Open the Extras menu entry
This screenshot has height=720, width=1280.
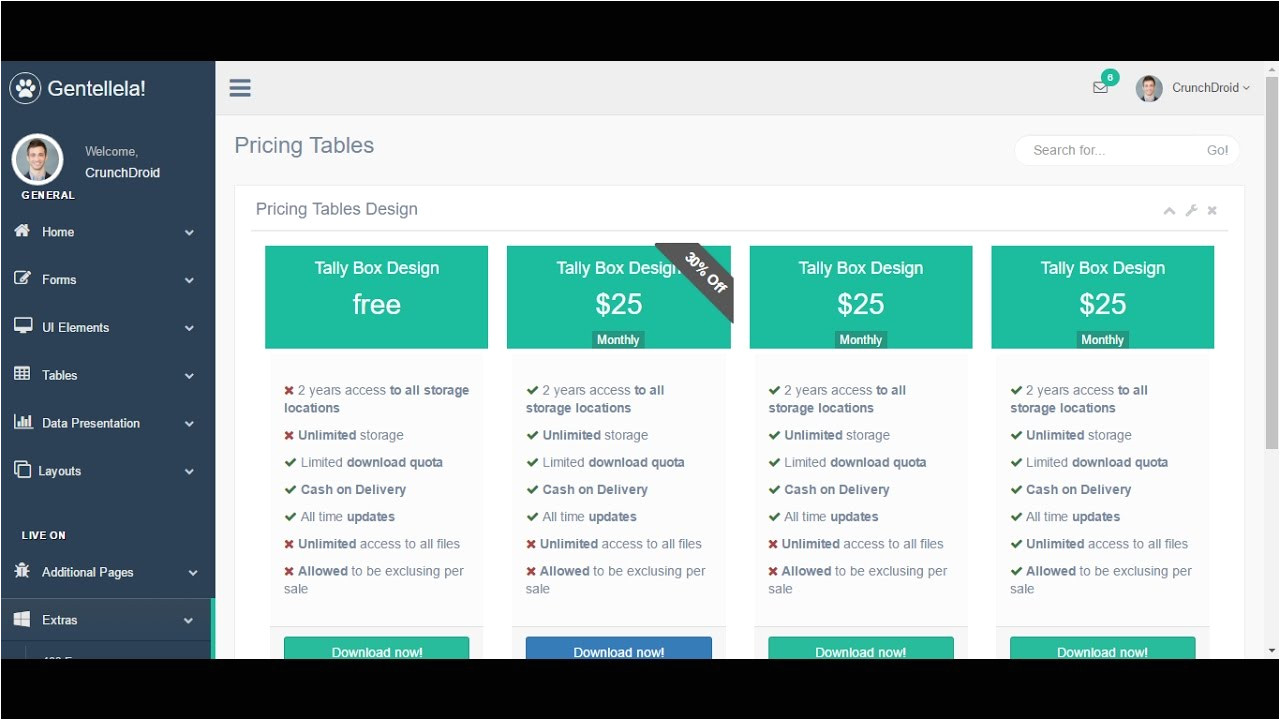[x=60, y=620]
